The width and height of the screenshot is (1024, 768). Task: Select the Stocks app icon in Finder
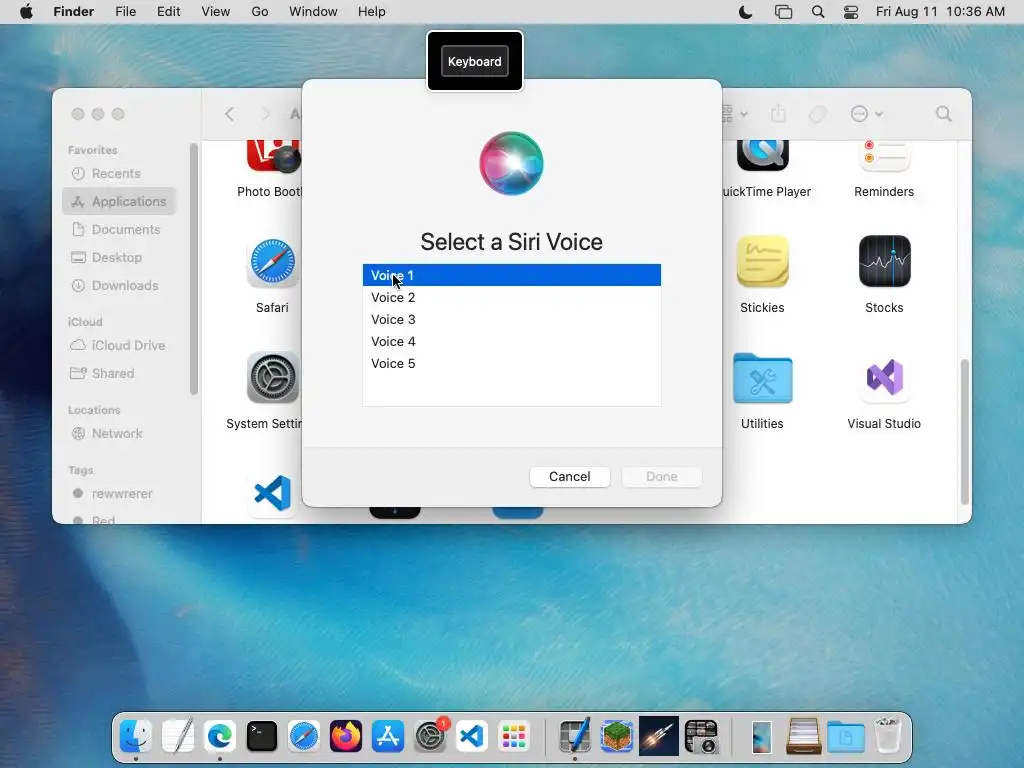[x=884, y=262]
